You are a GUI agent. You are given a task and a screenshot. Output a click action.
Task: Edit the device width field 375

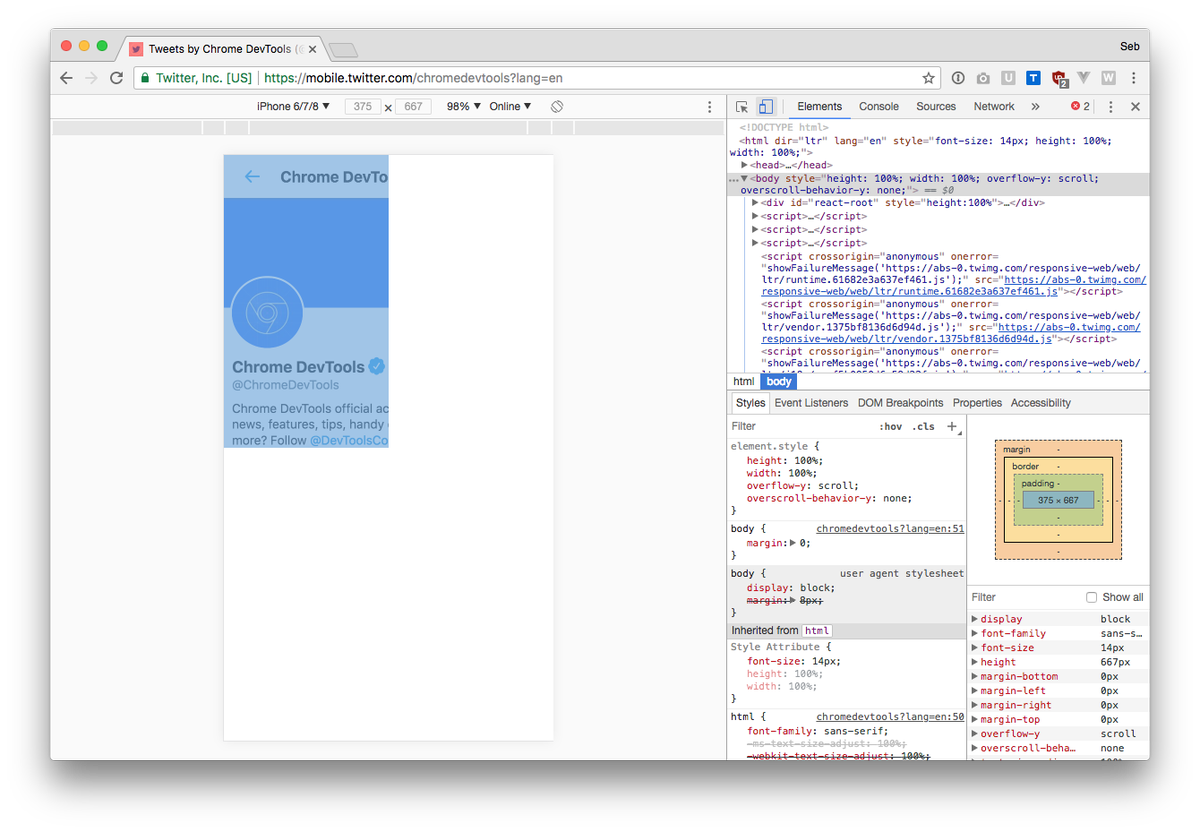[x=363, y=106]
